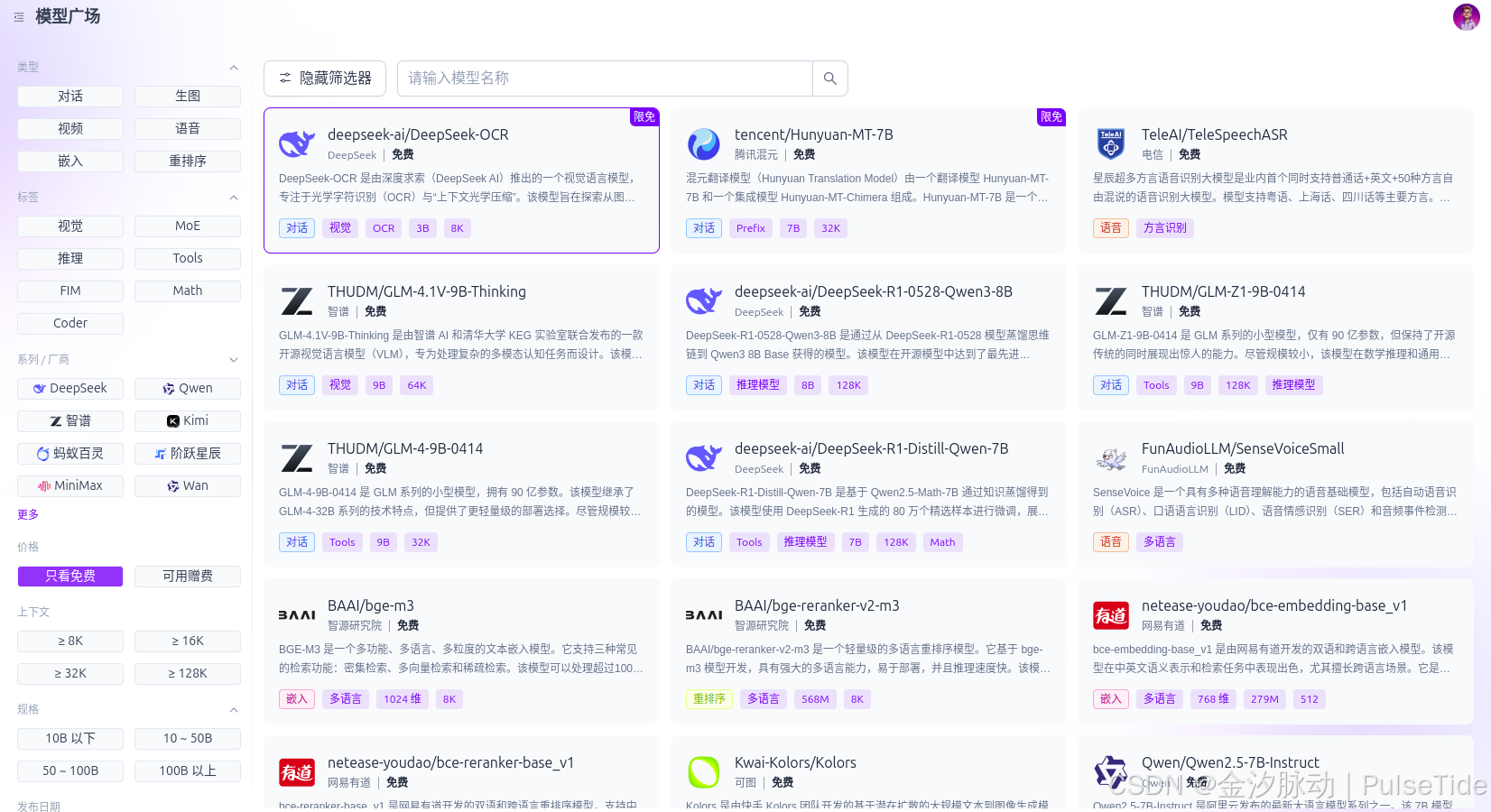
Task: Click the 更多 link under vendor list
Action: (28, 514)
